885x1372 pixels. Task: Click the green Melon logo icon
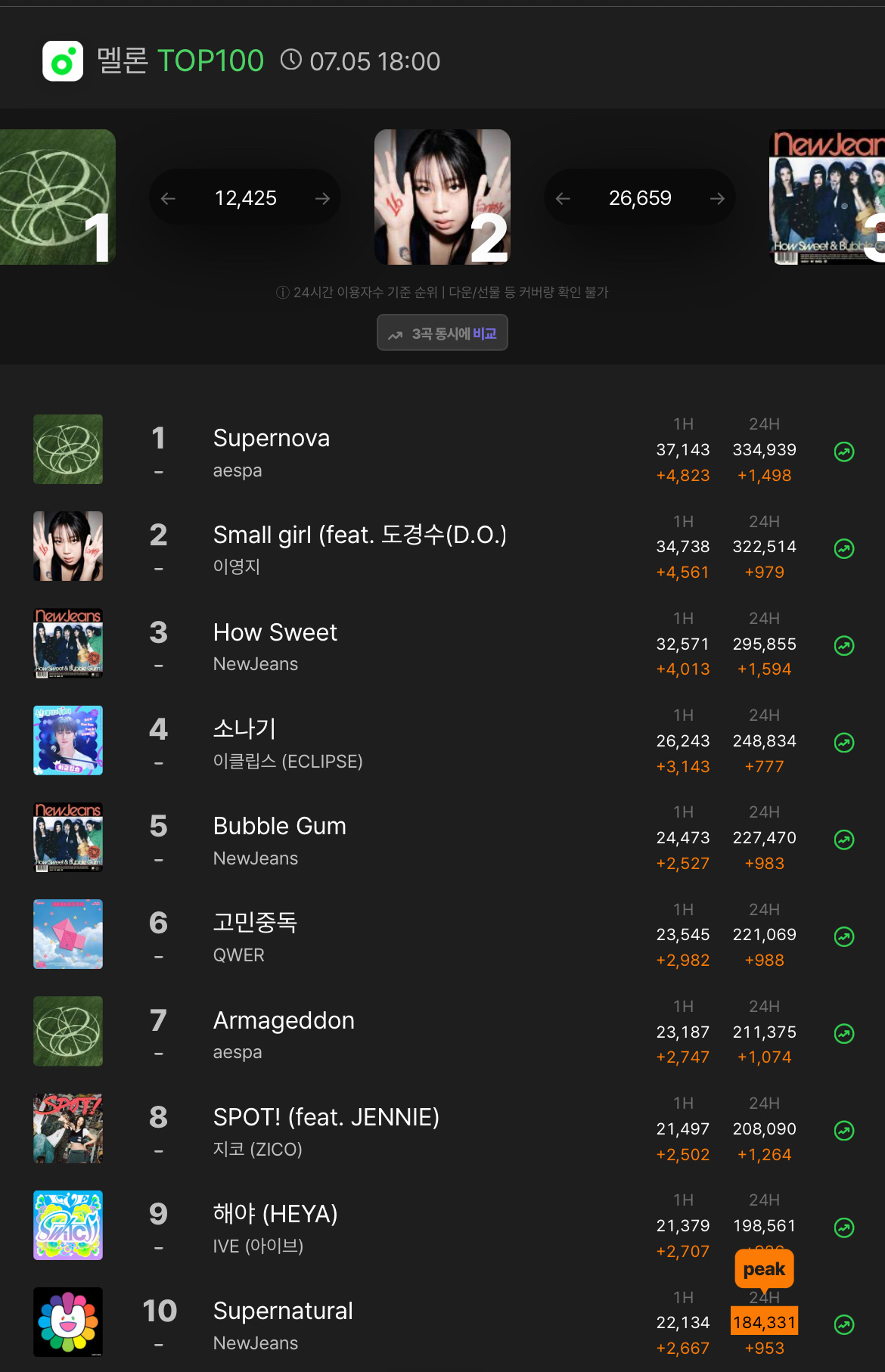point(63,61)
